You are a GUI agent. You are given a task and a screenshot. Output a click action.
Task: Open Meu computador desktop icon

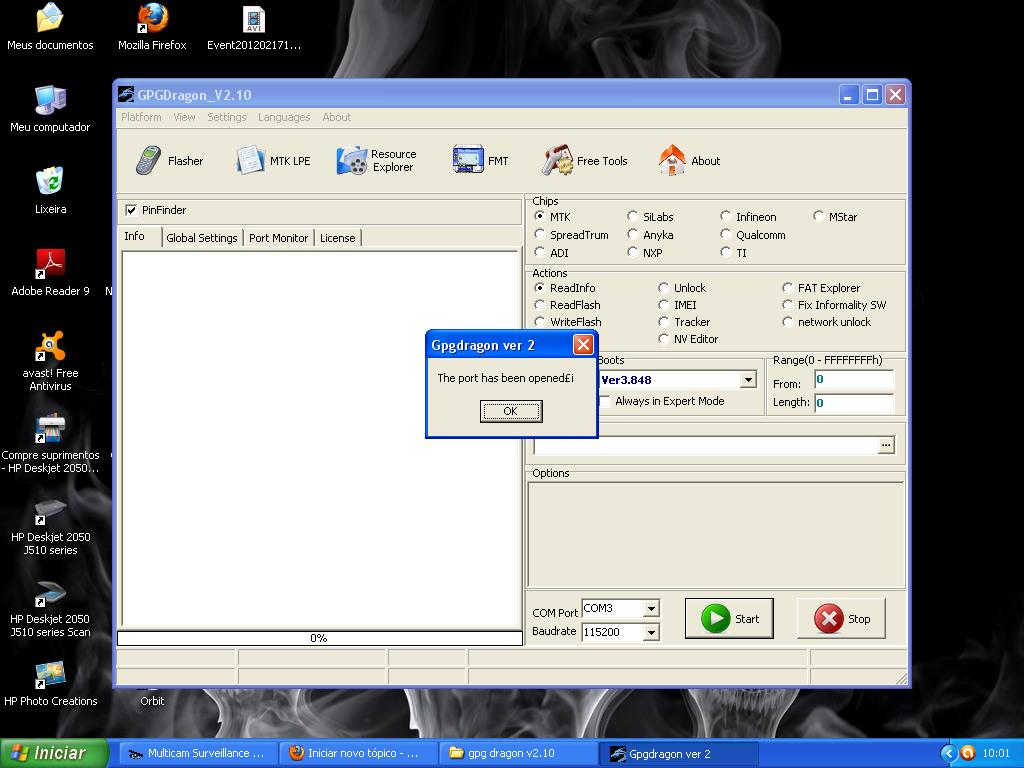pos(50,109)
